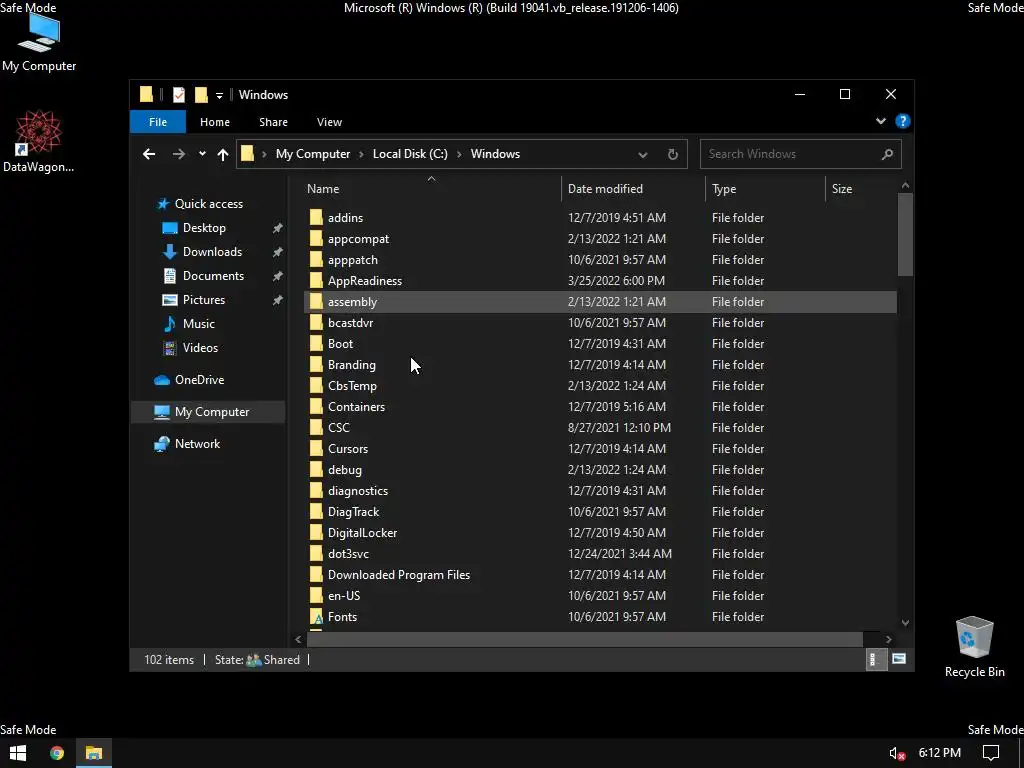Sort by the Name column header

pos(431,189)
